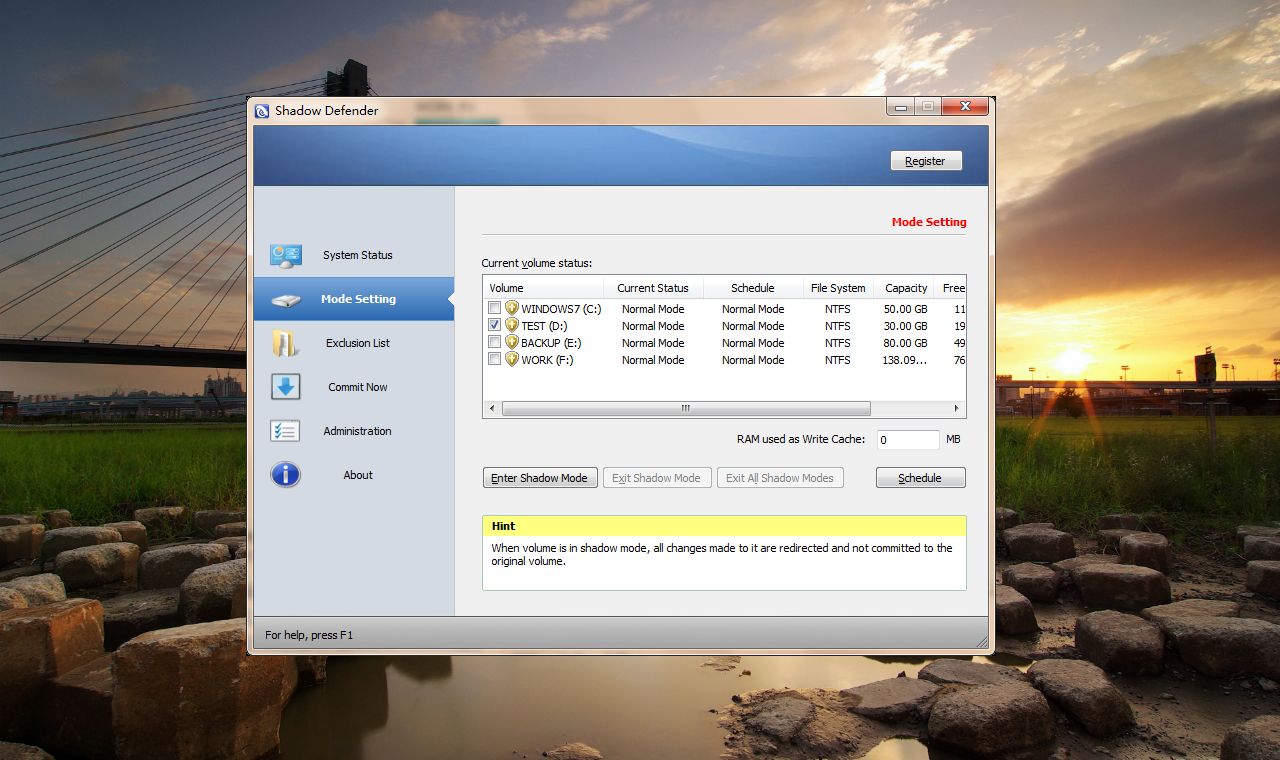Click NTFS file system cell of BACKUP (E:)
Viewport: 1280px width, 760px height.
coord(838,343)
